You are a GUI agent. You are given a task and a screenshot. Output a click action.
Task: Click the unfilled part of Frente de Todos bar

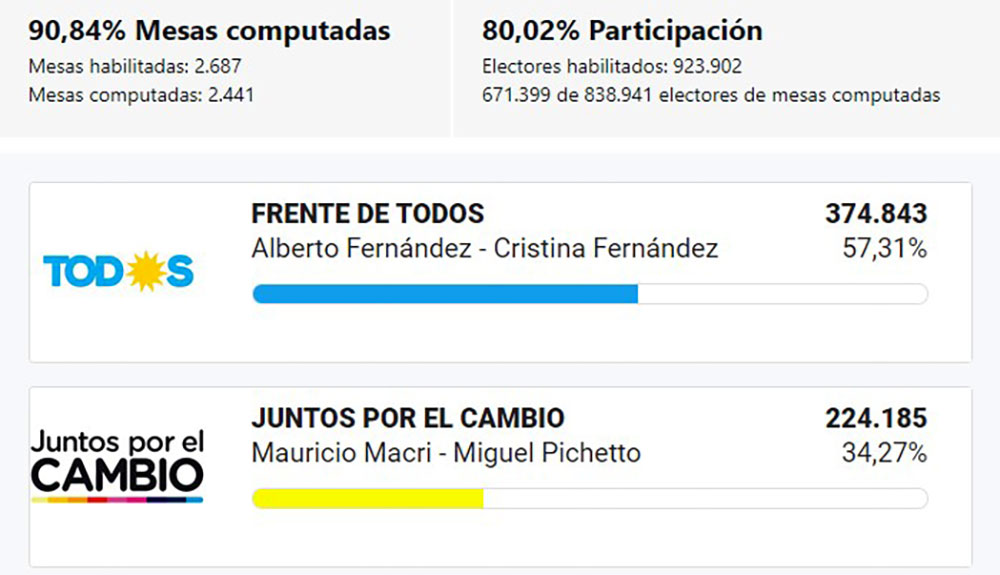pos(782,294)
